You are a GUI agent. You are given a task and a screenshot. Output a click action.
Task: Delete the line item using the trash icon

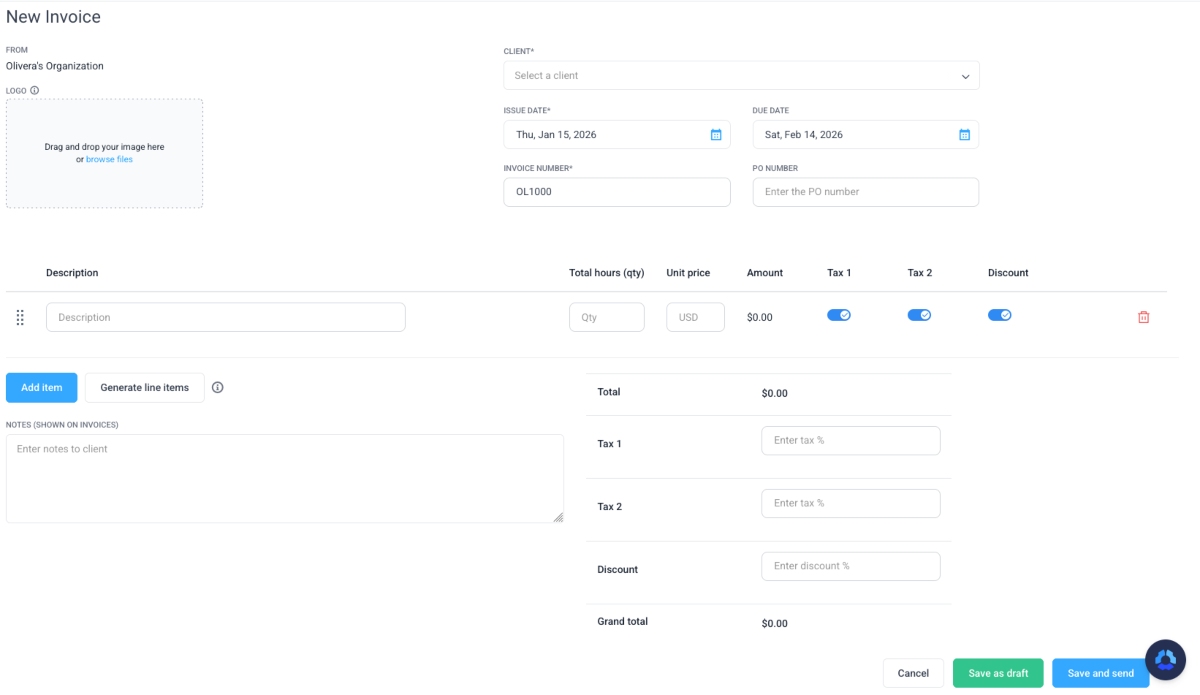[x=1143, y=316]
